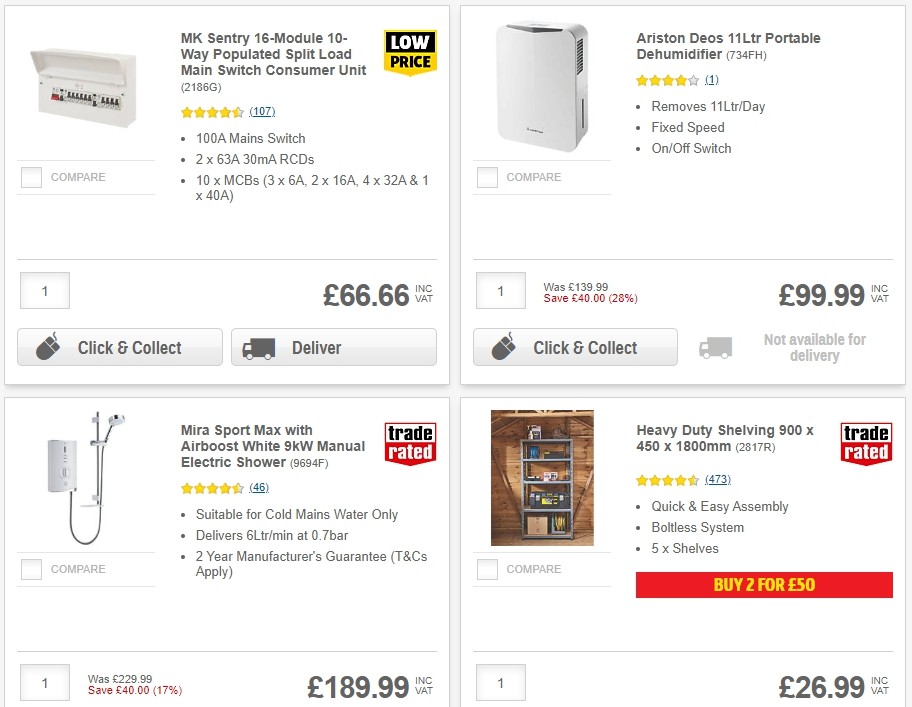Check the COMPARE box for the Mira Sport shower
Screen dimensions: 912x707
(x=31, y=570)
